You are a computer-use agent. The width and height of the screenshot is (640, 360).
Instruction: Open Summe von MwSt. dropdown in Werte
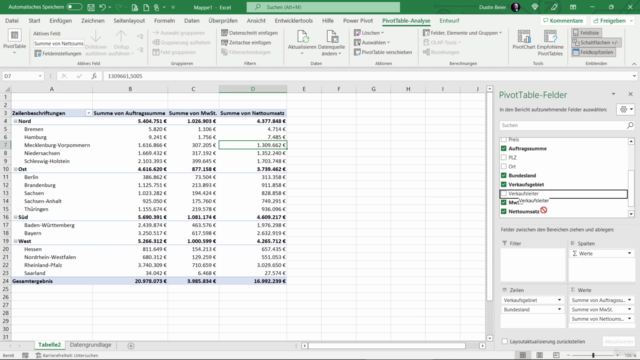coord(629,309)
